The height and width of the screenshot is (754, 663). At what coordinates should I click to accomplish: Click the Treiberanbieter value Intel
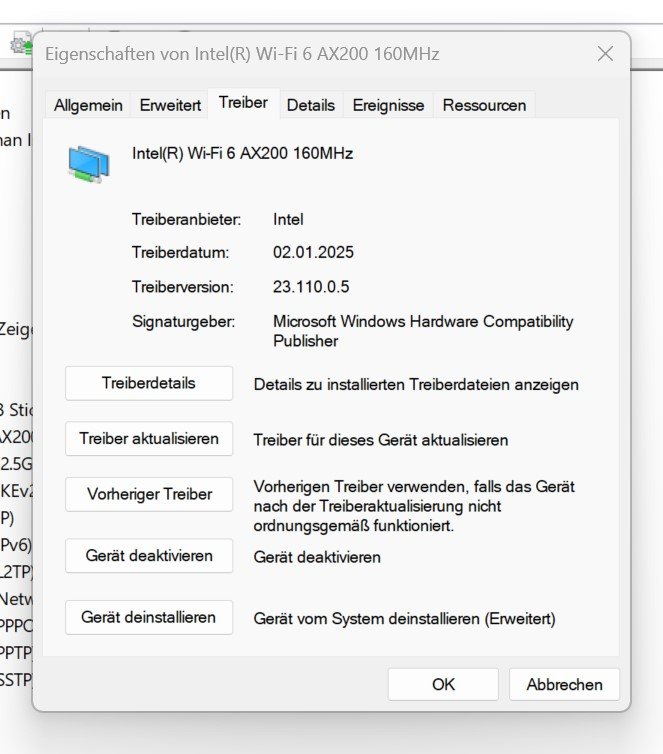pos(288,219)
